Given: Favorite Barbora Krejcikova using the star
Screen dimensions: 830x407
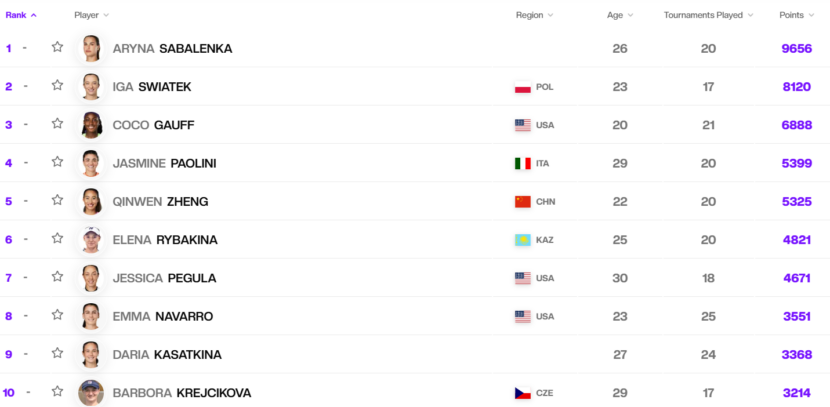Looking at the screenshot, I should (x=57, y=392).
